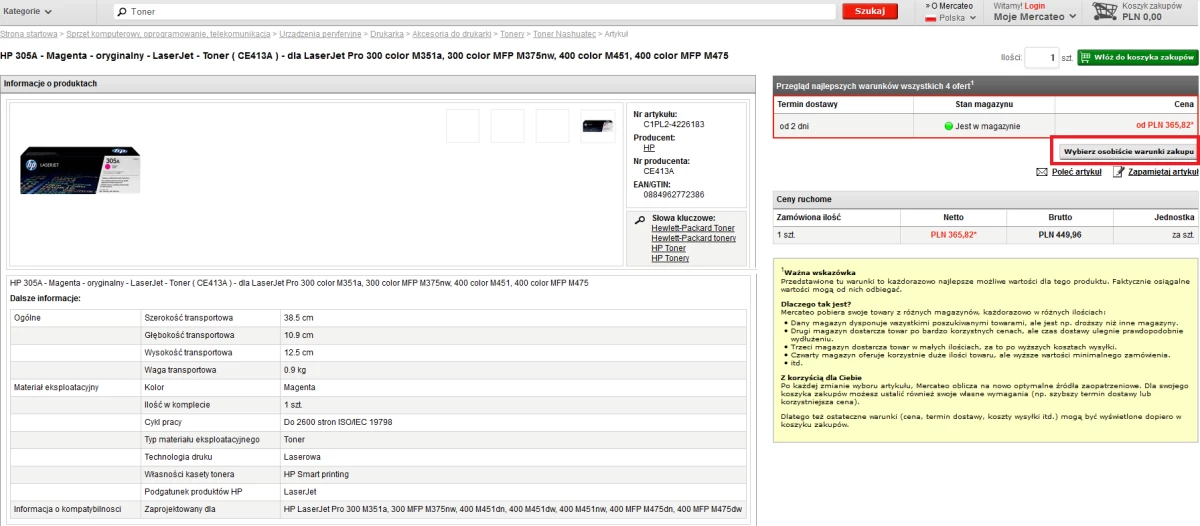Expand the Moje Mercateo account menu

(x=1034, y=17)
